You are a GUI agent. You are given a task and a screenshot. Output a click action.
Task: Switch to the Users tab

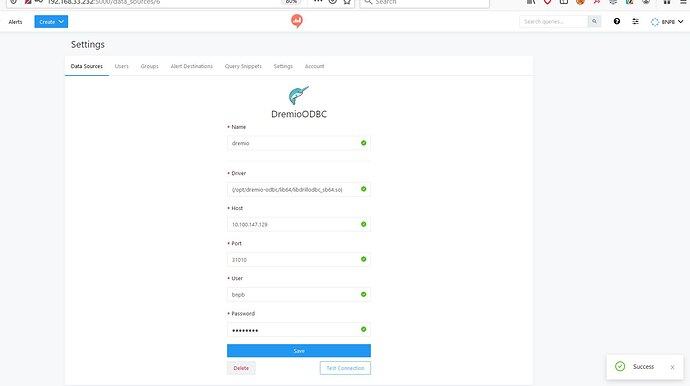[x=121, y=66]
